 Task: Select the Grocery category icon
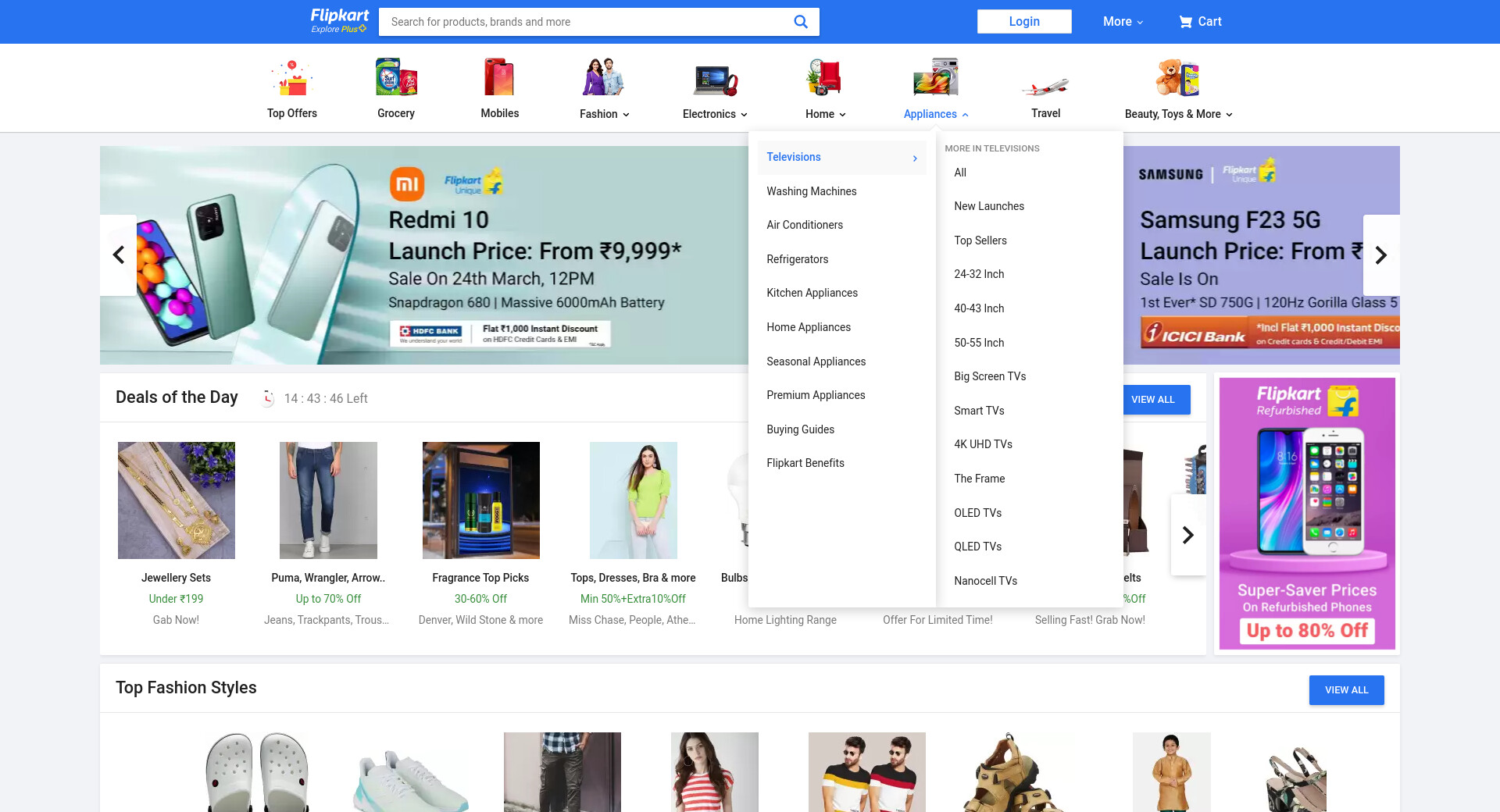coord(396,79)
